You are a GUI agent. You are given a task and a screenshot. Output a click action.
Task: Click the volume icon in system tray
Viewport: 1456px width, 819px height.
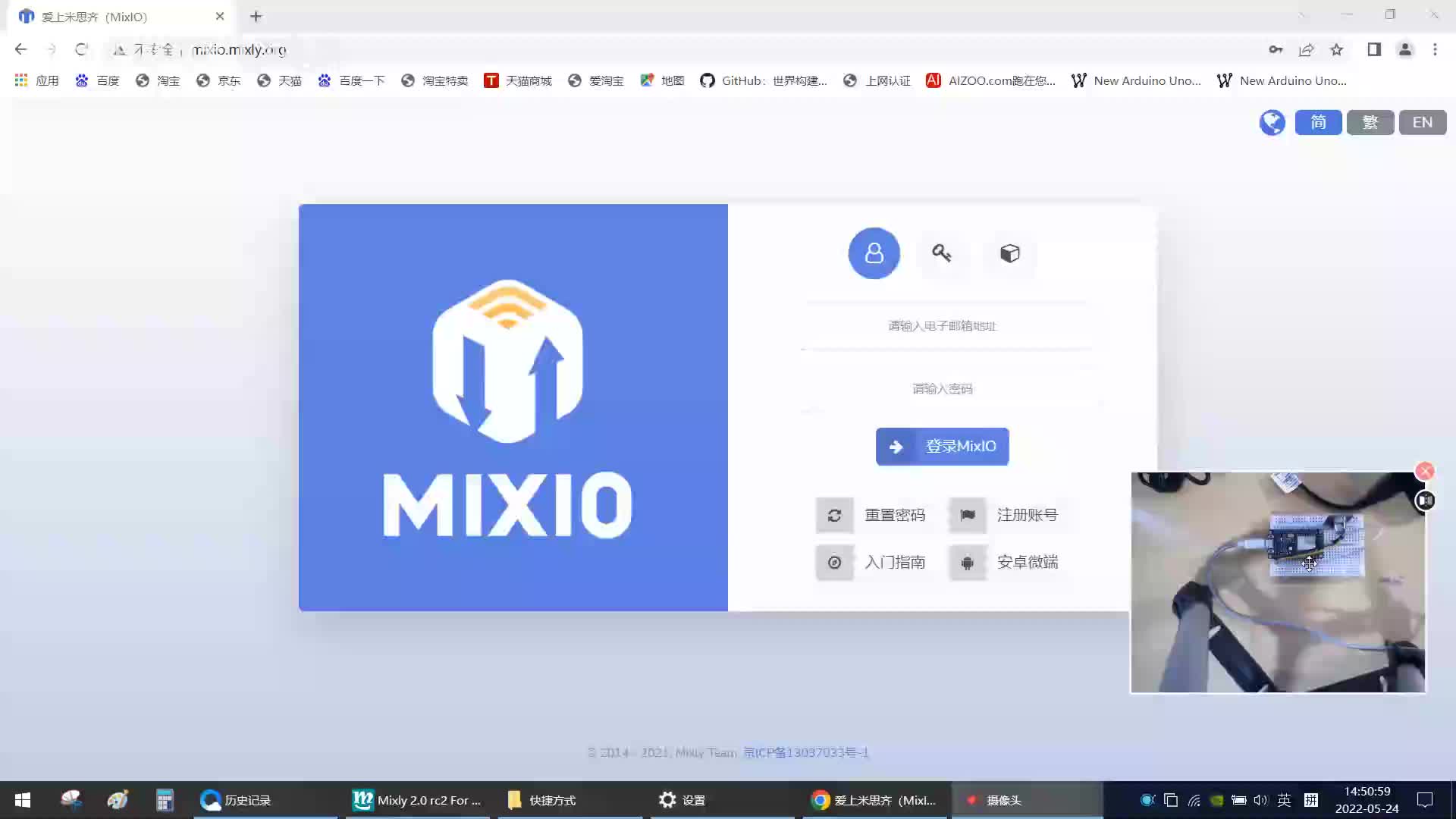pos(1260,800)
